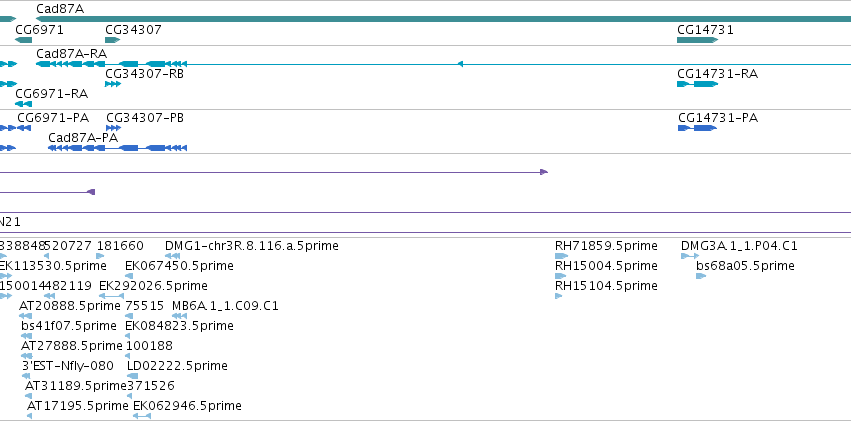The height and width of the screenshot is (421, 851).
Task: Click the EK292026.5prime EST glyph
Action: 112,296
